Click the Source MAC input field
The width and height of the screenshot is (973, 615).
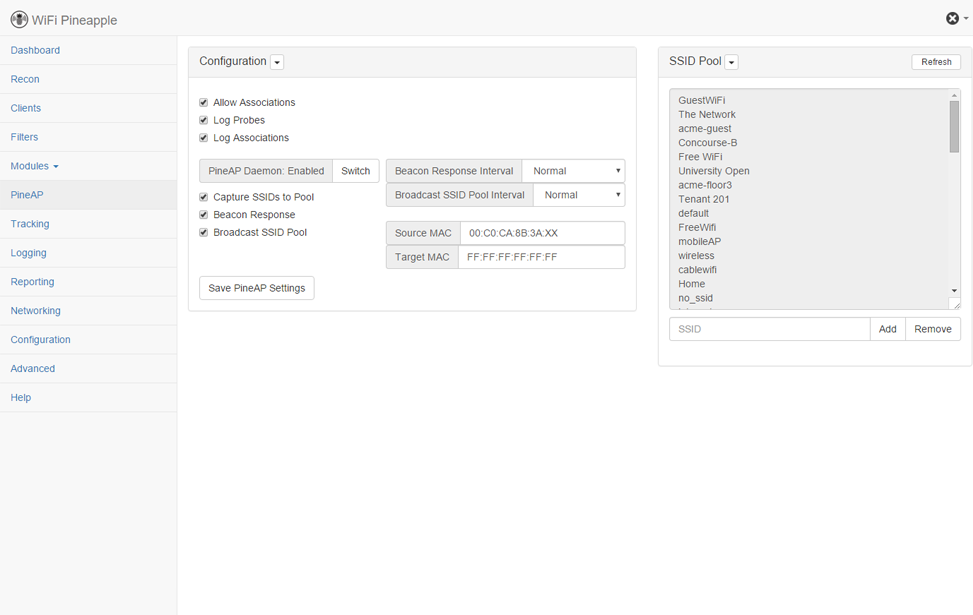(542, 233)
